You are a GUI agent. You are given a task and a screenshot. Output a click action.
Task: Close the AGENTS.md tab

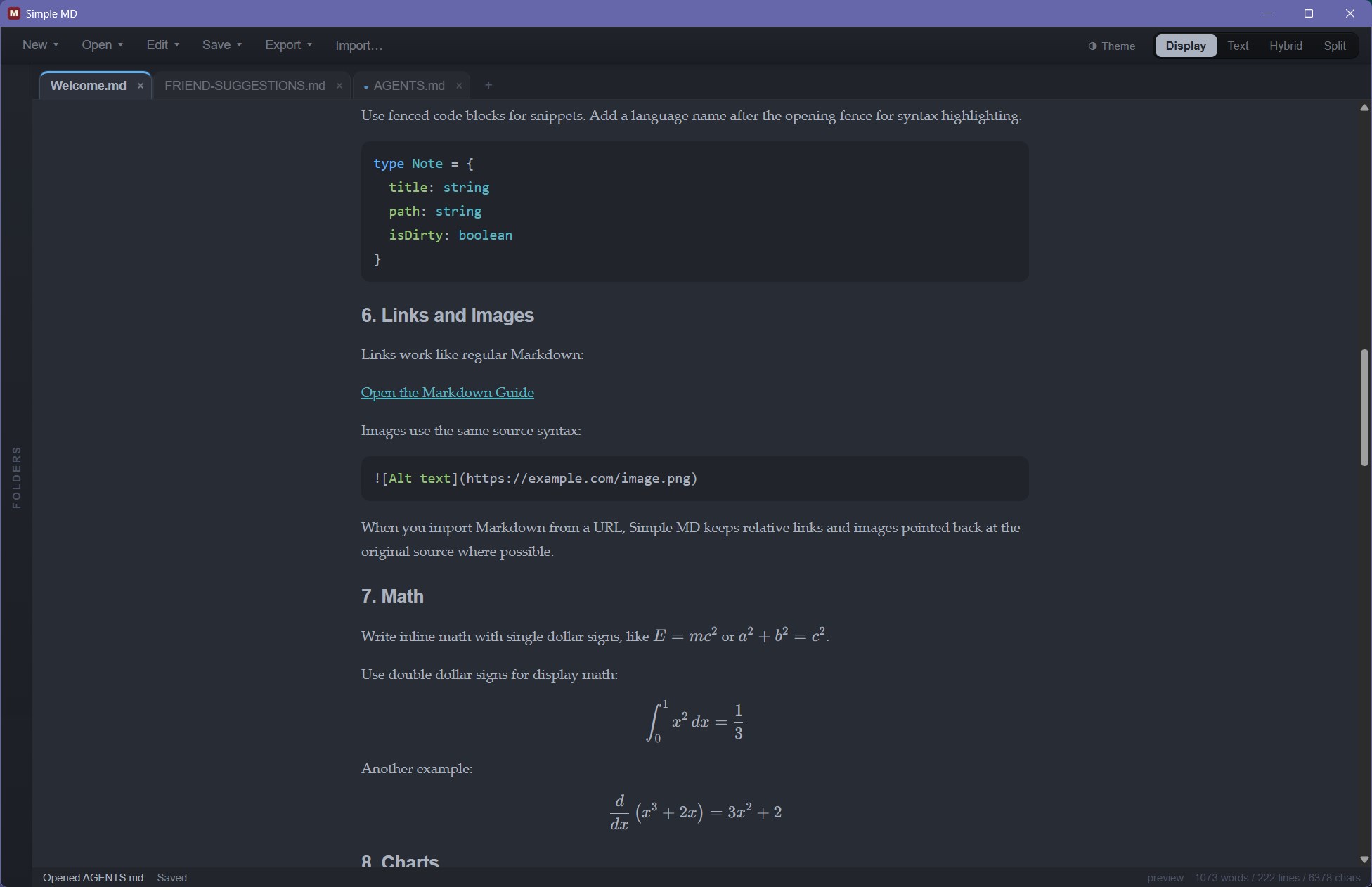click(x=459, y=86)
